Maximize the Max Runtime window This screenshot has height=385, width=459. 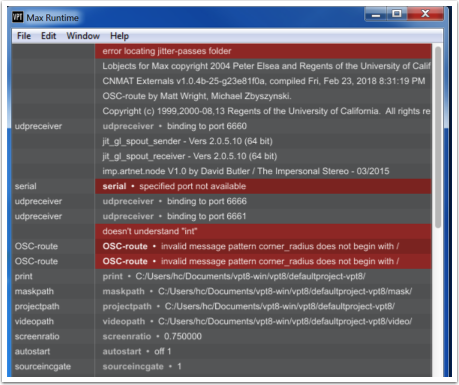pos(397,14)
